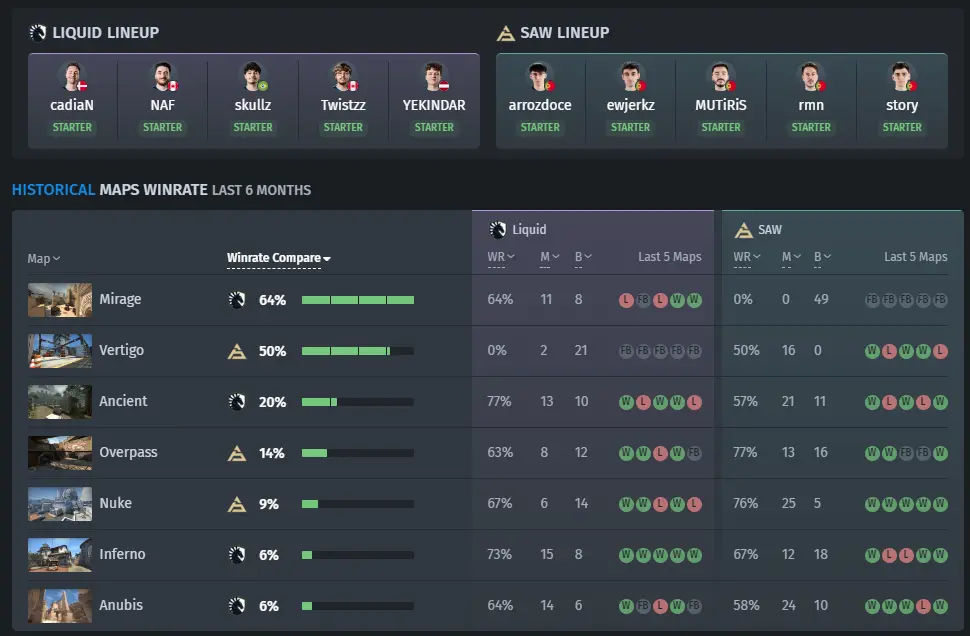Screen dimensions: 970x636
Task: Click SAW's 25 maps played on Nuke
Action: click(788, 504)
